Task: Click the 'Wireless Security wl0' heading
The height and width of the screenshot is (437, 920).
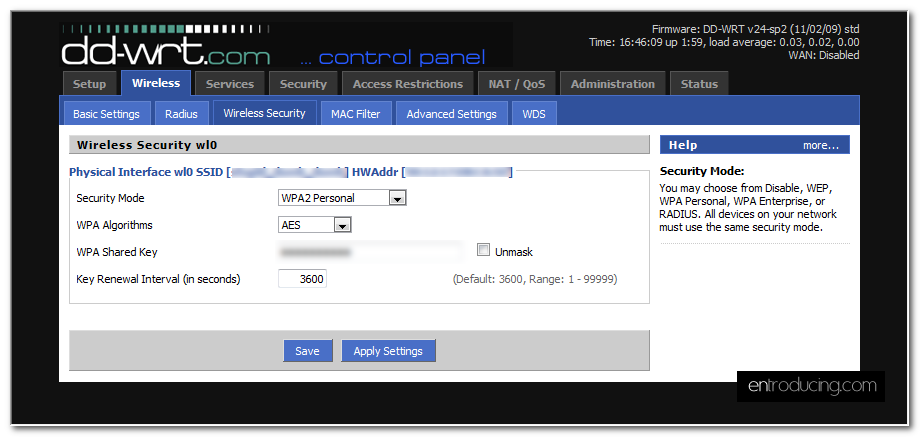Action: coord(147,145)
